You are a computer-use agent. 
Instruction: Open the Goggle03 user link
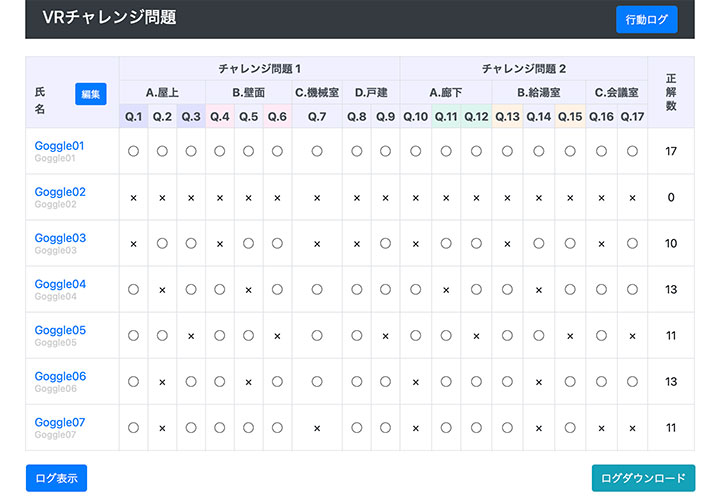[x=60, y=238]
